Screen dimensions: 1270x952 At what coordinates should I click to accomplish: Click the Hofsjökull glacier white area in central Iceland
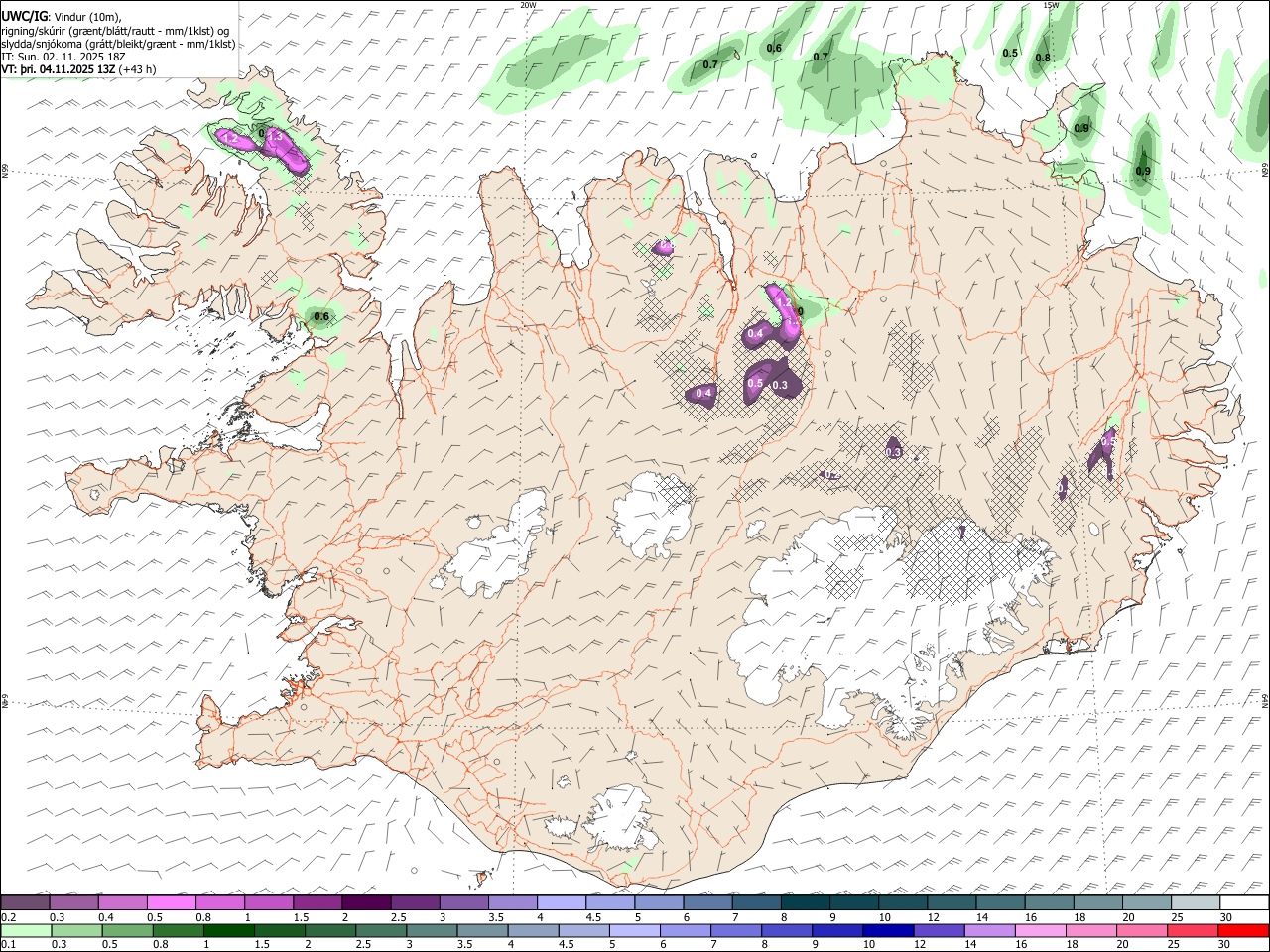tap(650, 516)
